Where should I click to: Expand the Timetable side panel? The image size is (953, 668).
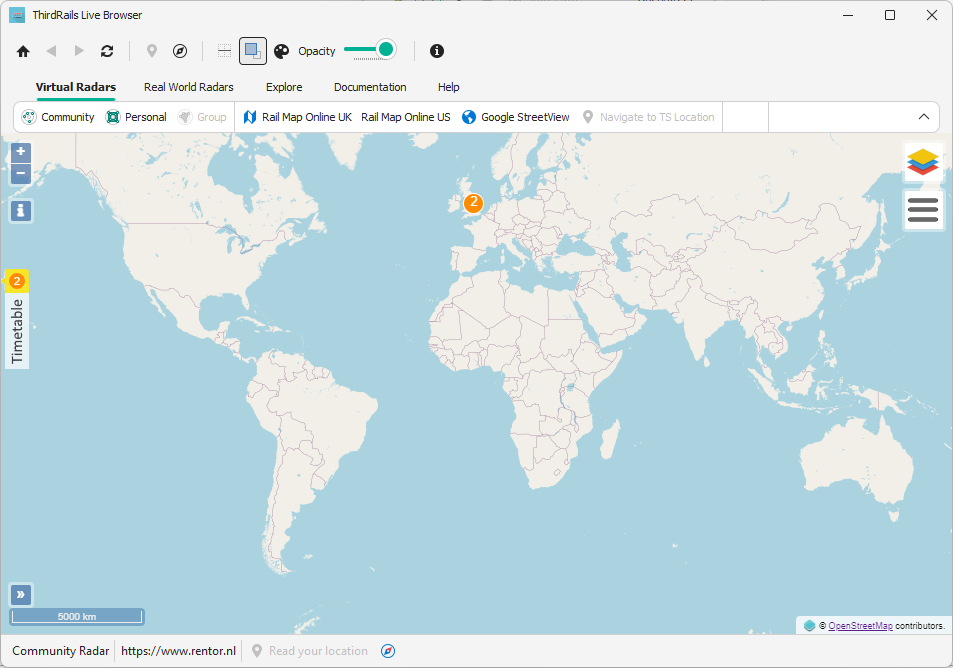pos(17,331)
